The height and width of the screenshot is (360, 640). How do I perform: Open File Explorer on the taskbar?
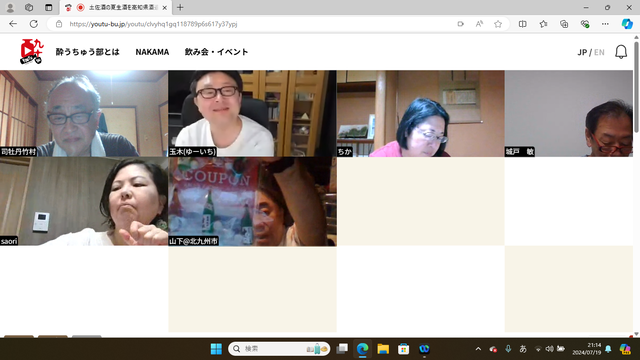[x=383, y=349]
